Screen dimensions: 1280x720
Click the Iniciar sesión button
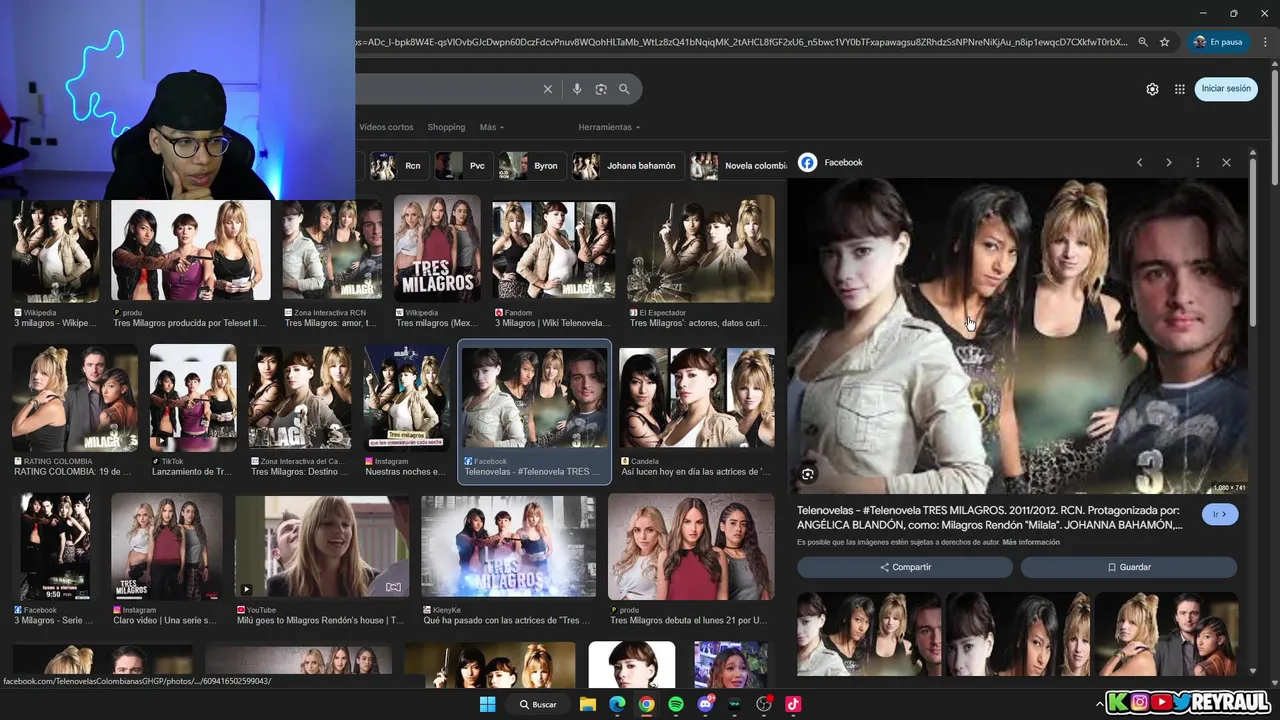click(1226, 89)
